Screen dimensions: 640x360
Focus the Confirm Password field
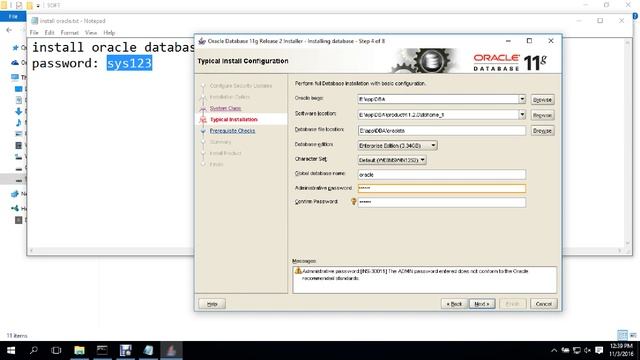442,202
